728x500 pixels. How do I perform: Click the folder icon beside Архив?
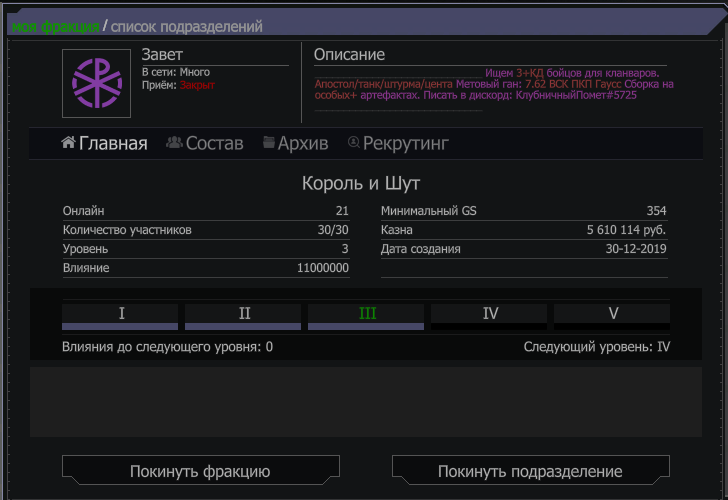point(269,143)
